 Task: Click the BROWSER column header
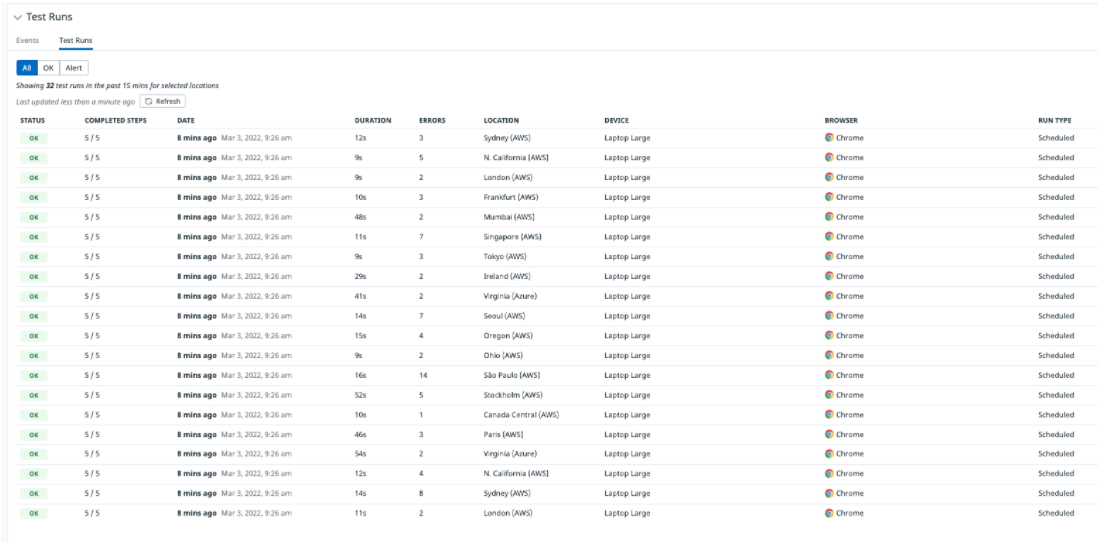(x=841, y=121)
